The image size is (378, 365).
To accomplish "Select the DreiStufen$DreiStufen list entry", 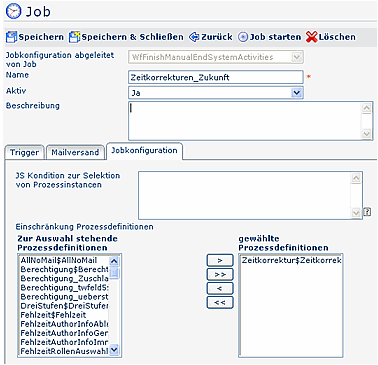I will [x=64, y=306].
